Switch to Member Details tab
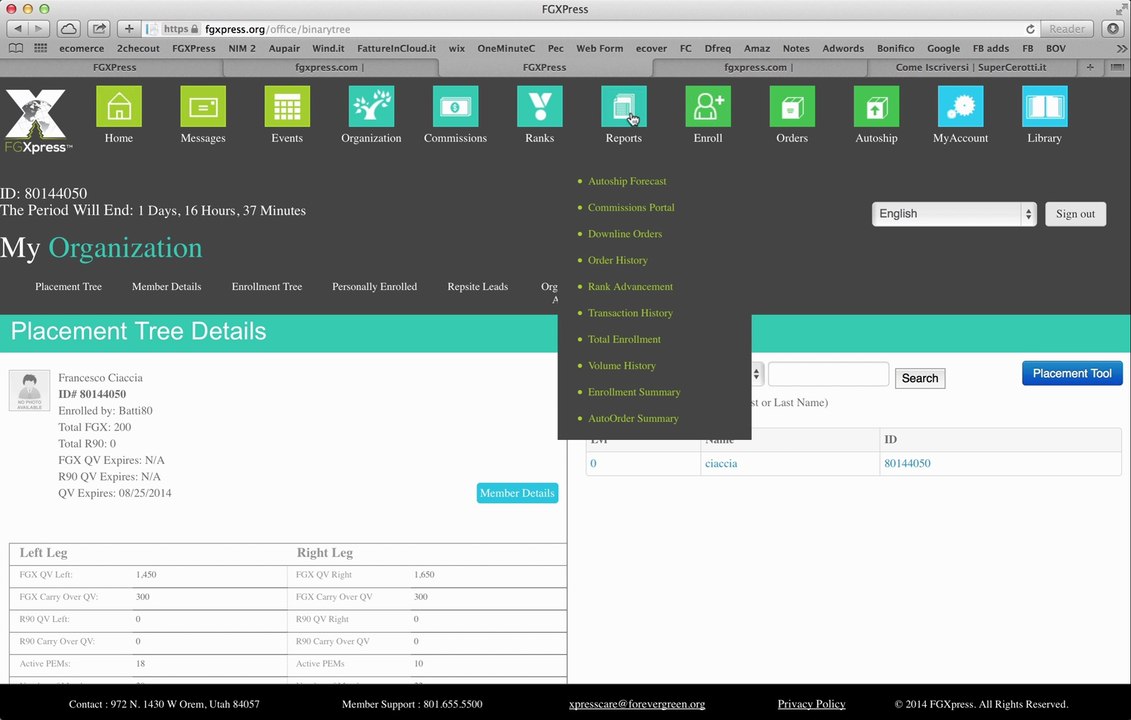Viewport: 1131px width, 720px height. point(167,286)
